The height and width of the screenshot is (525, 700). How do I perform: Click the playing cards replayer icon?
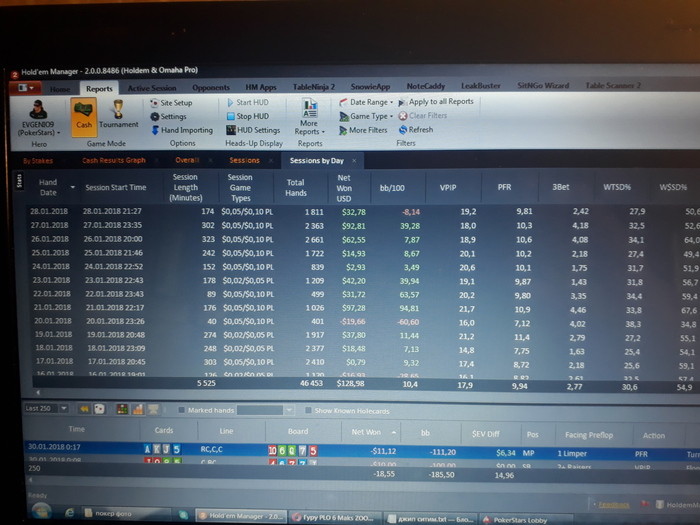point(99,408)
